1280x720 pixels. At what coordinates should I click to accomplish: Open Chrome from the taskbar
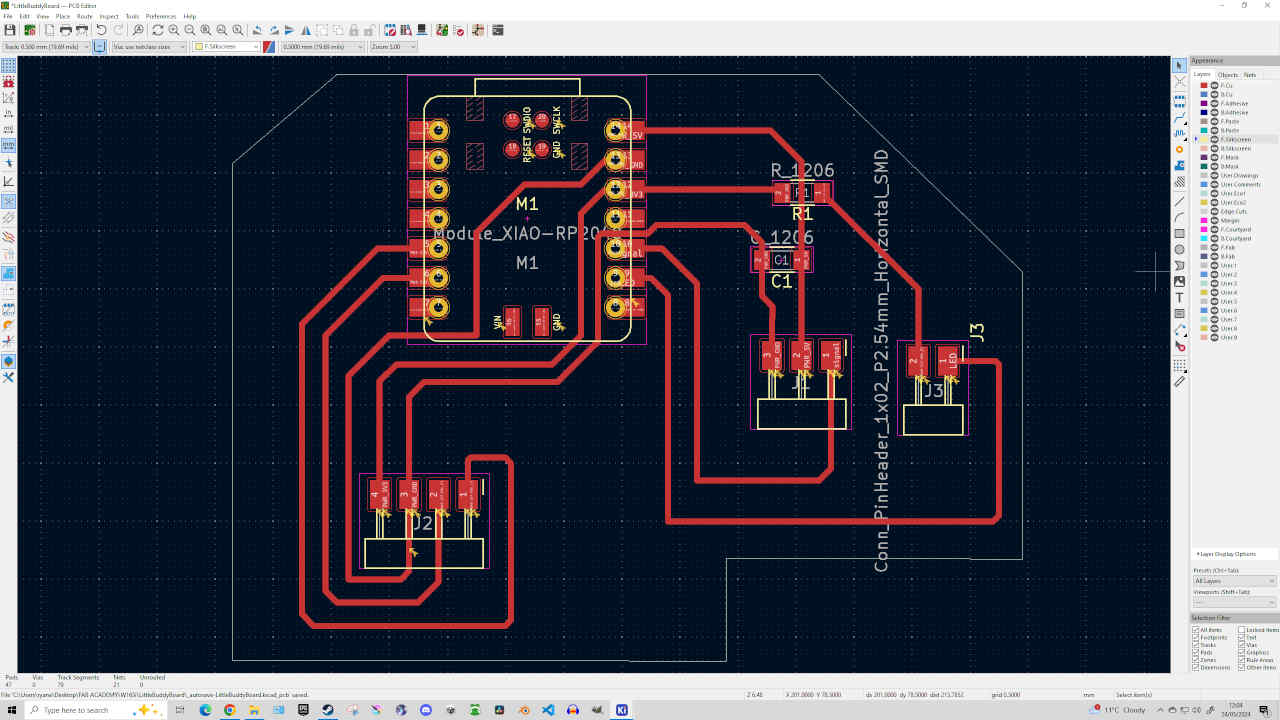229,710
